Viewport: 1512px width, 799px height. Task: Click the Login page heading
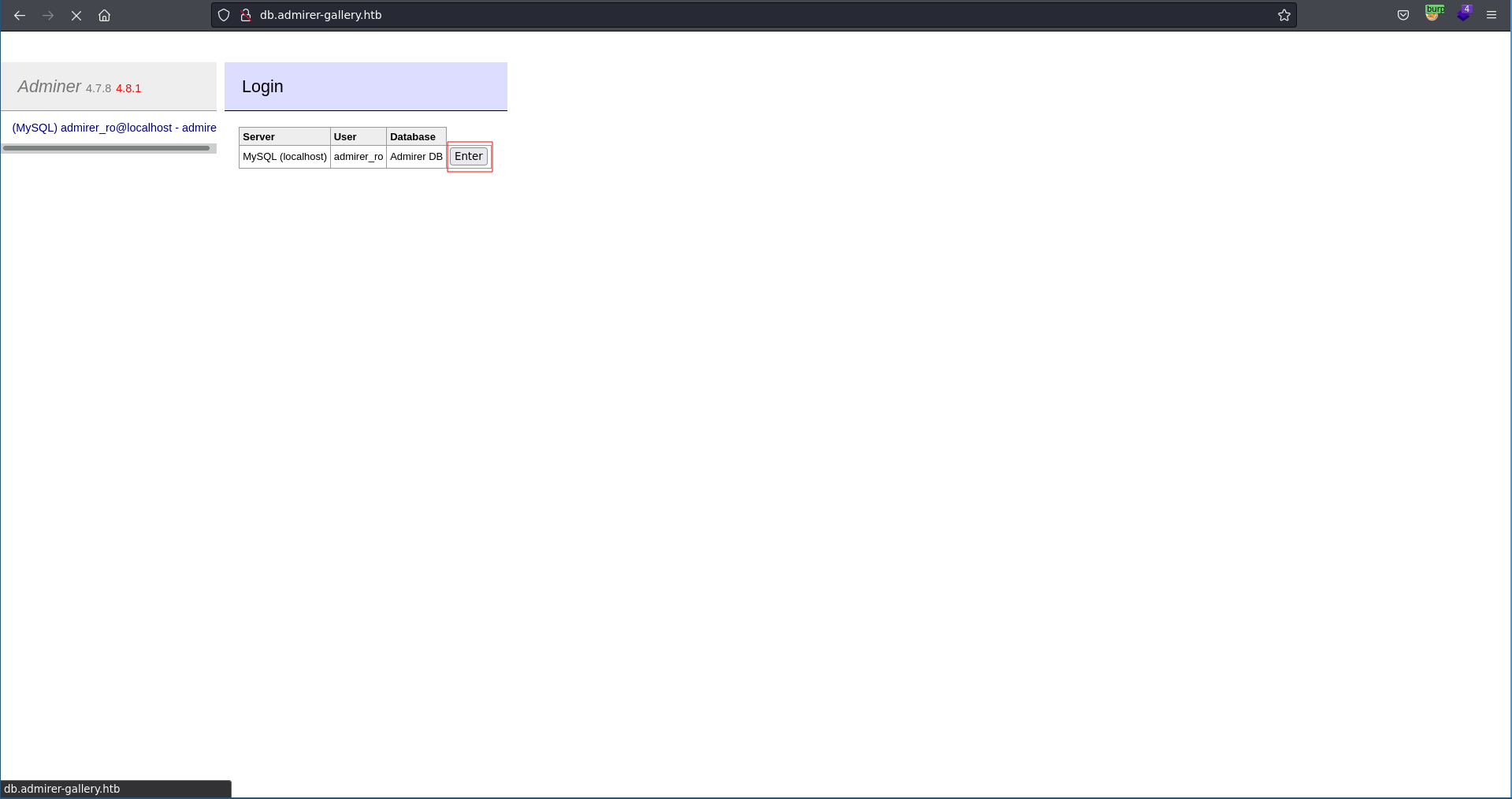262,87
